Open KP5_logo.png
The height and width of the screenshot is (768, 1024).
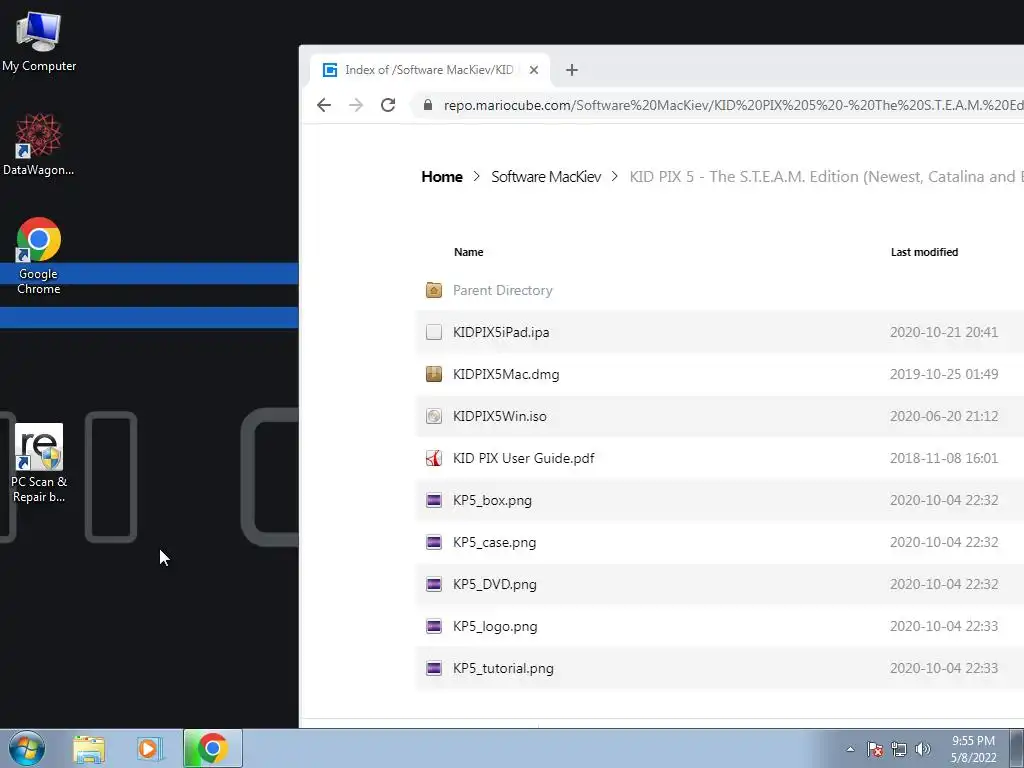(x=495, y=626)
